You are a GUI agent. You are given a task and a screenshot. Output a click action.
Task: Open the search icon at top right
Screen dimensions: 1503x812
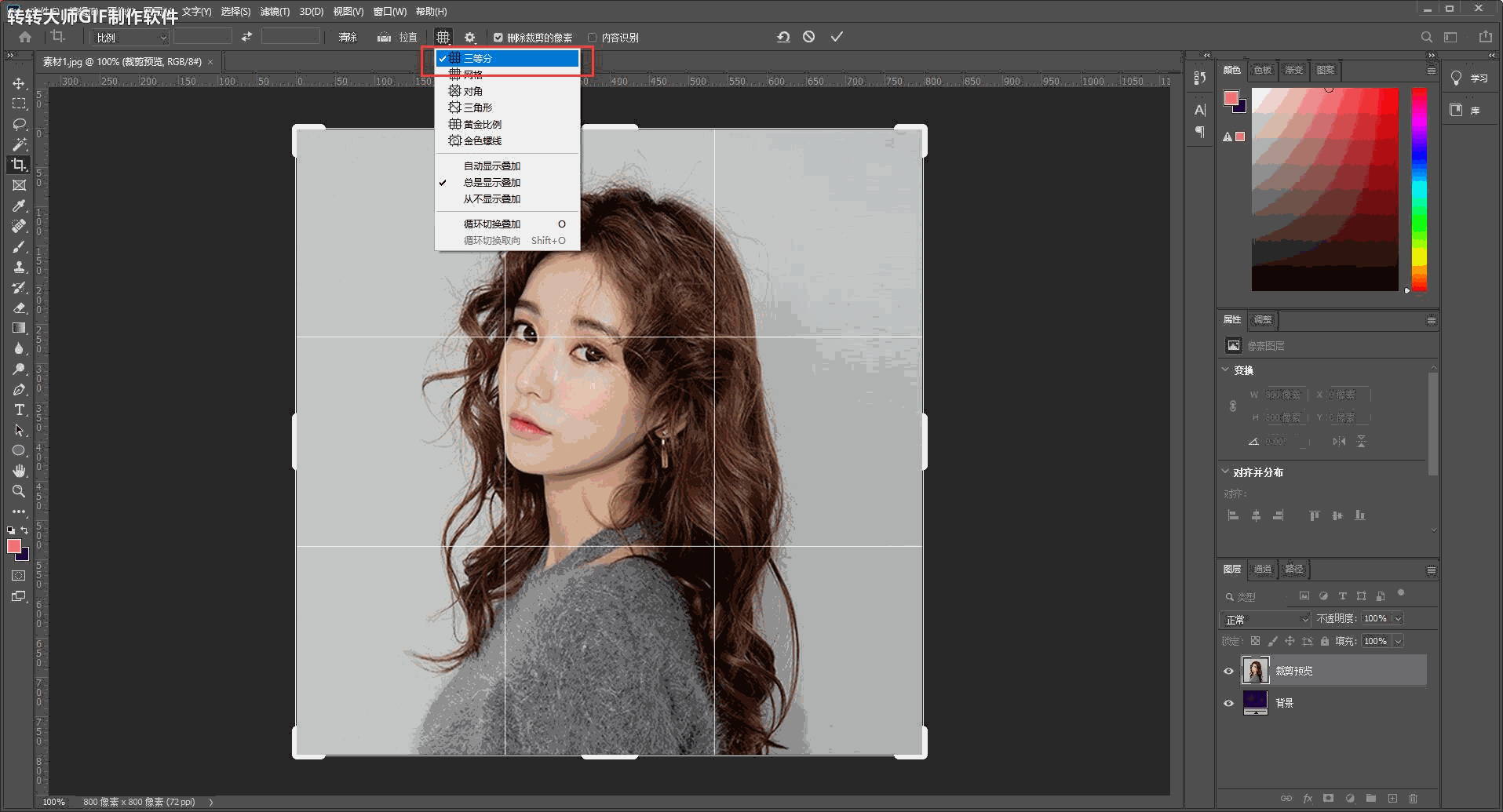point(1427,37)
